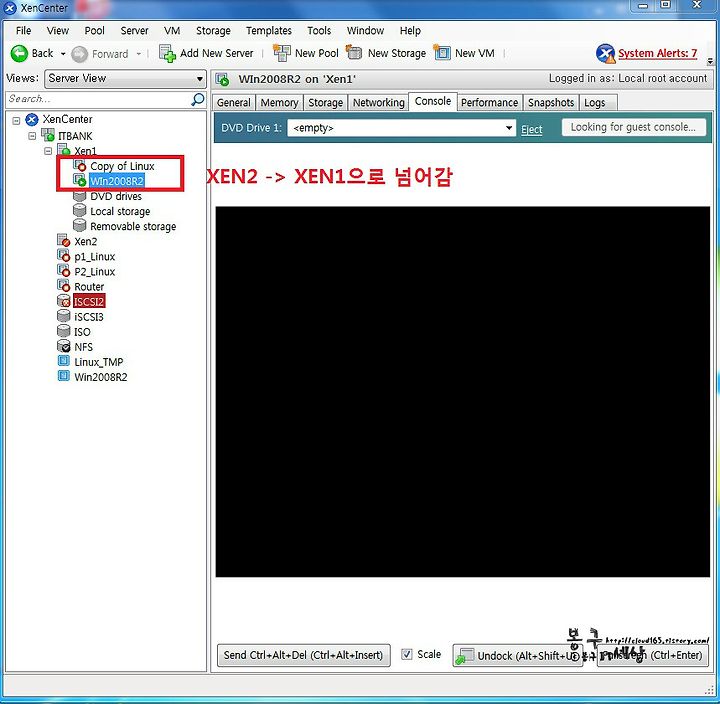This screenshot has height=704, width=720.
Task: Click the Undock button
Action: (517, 655)
